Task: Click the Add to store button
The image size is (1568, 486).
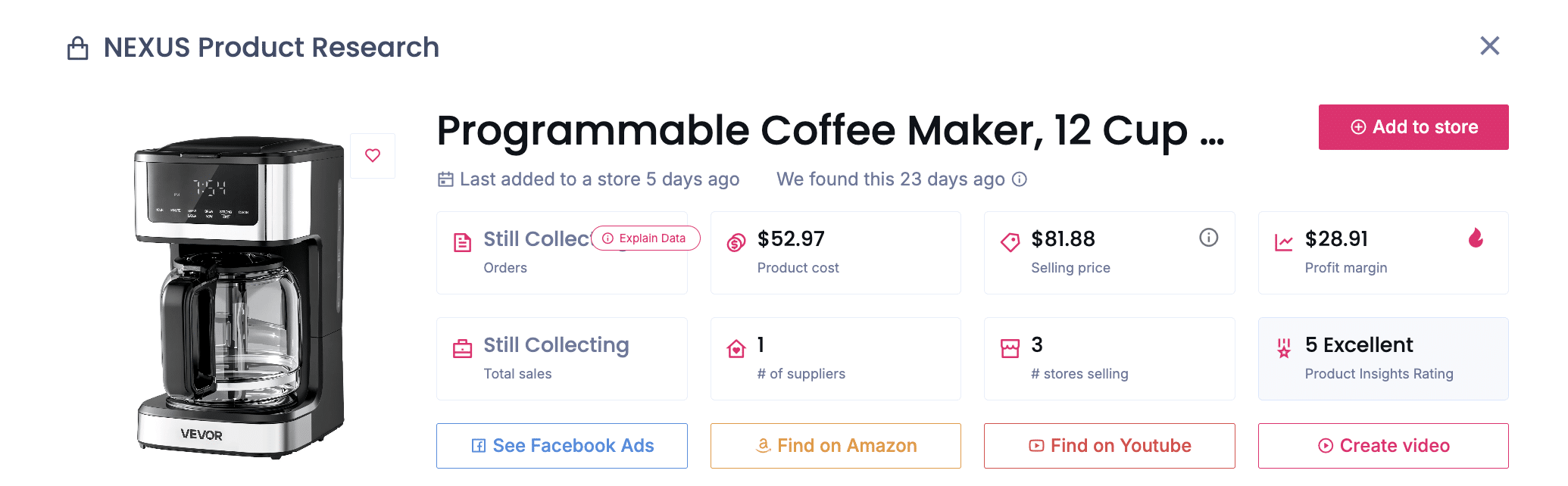Action: tap(1413, 126)
